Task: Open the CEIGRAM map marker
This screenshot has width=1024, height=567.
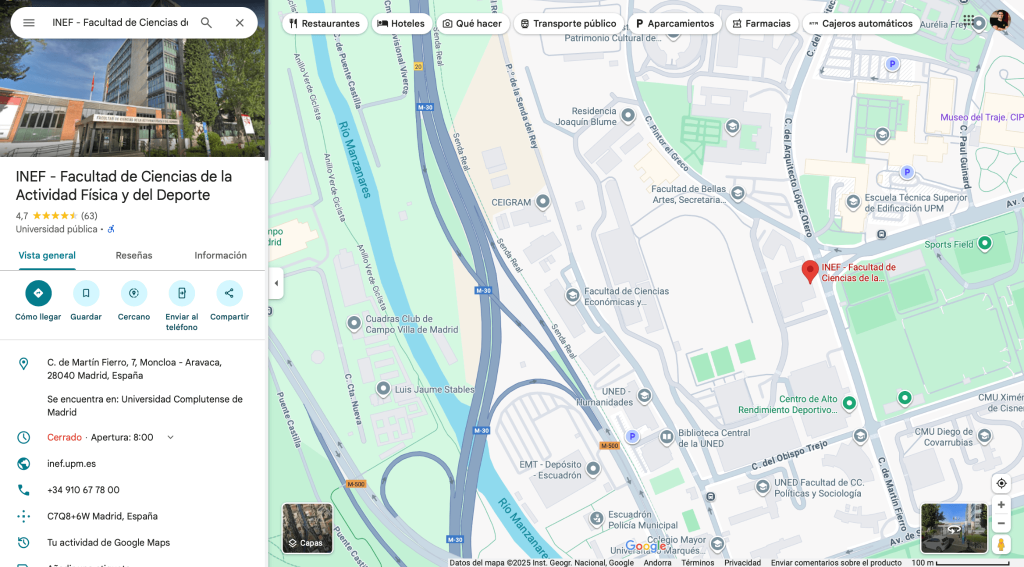Action: [x=543, y=202]
